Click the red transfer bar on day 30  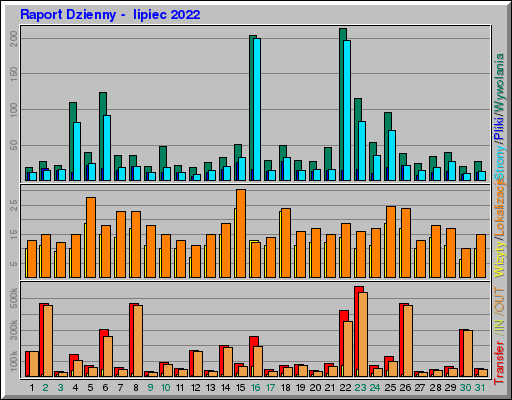point(461,353)
